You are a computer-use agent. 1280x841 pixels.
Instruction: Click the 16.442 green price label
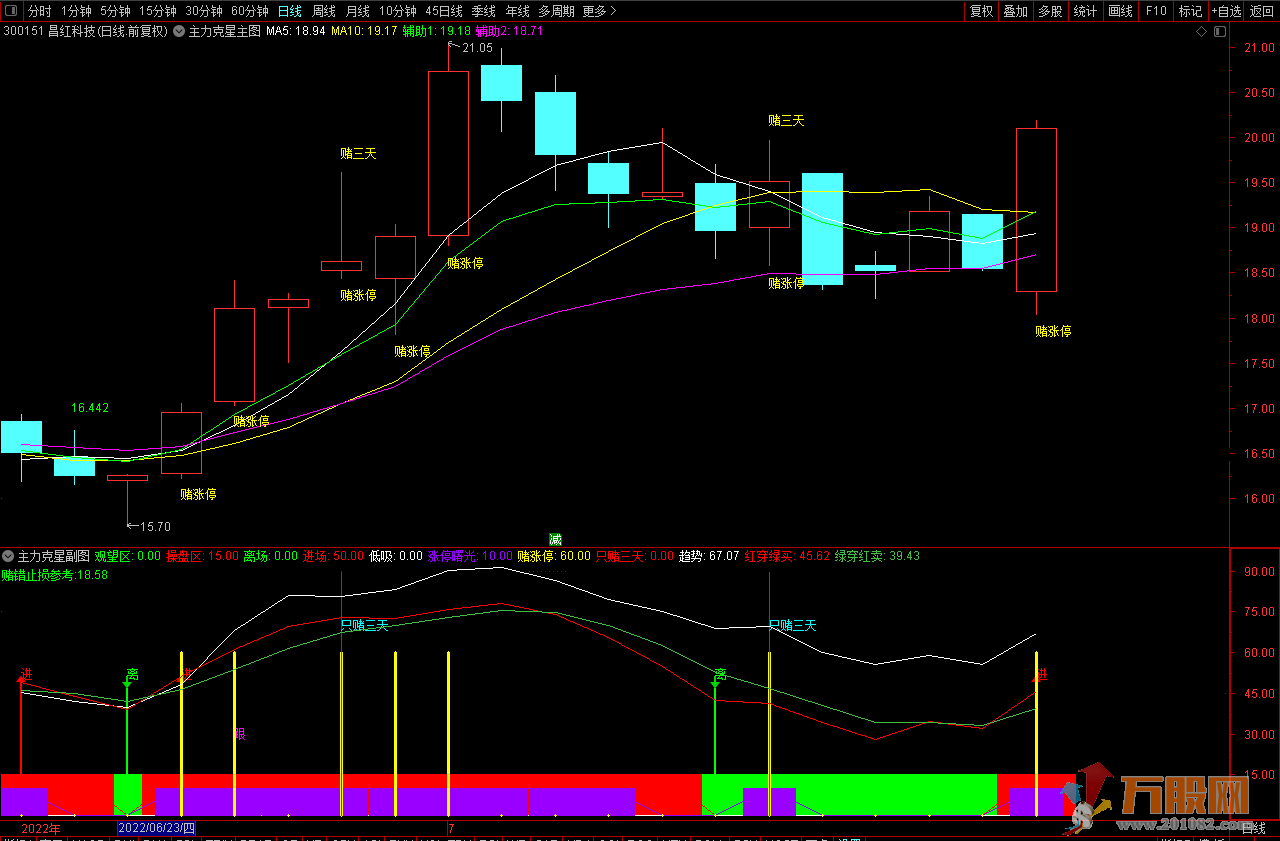(90, 407)
